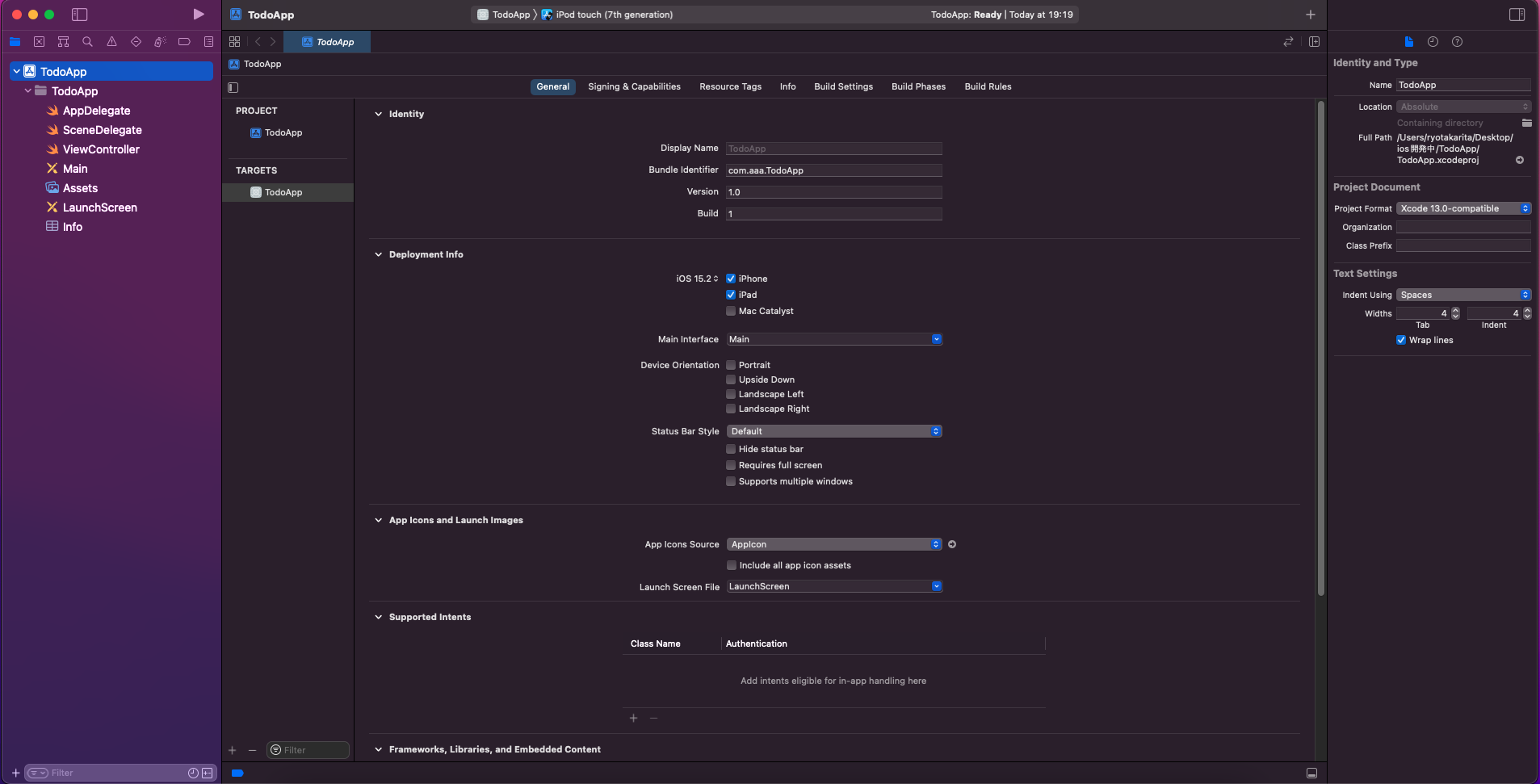Reveal project path in Finder arrow

point(1520,160)
